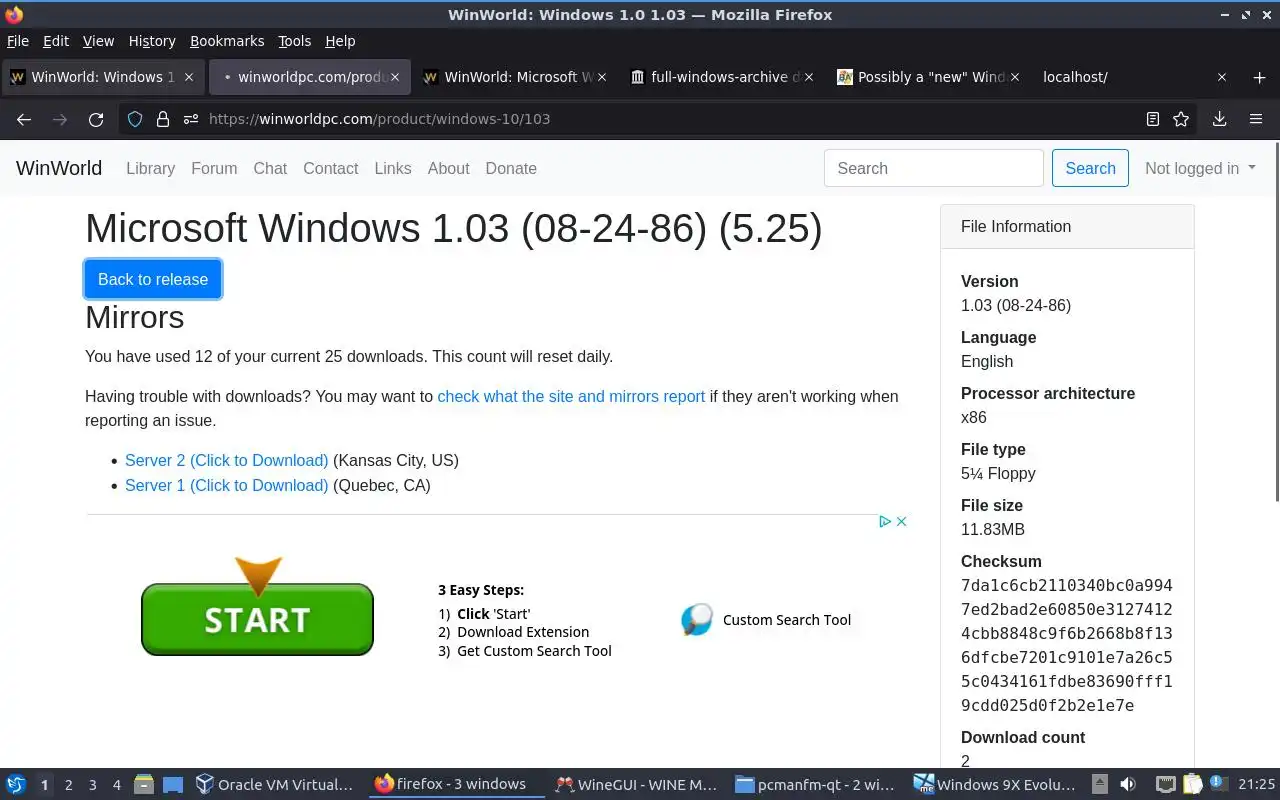Switch to Oracle VM VirtualBox taskbar window
This screenshot has height=800, width=1280.
(274, 785)
